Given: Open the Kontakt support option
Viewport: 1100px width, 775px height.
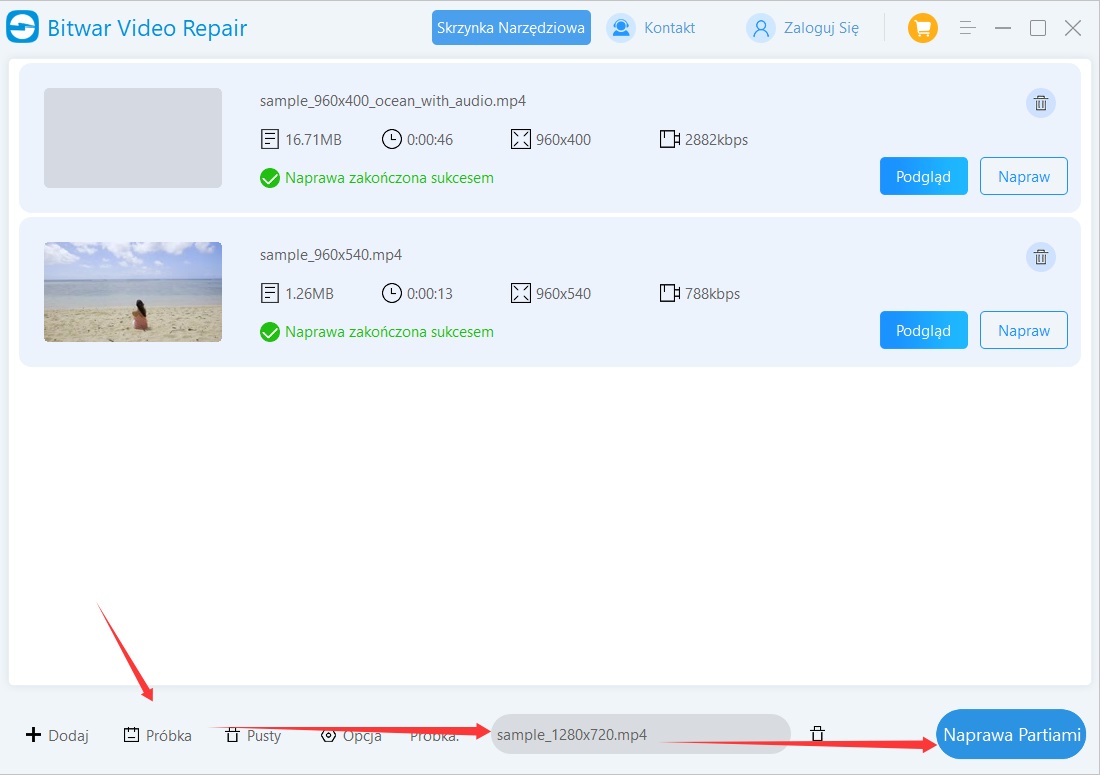Looking at the screenshot, I should (652, 28).
